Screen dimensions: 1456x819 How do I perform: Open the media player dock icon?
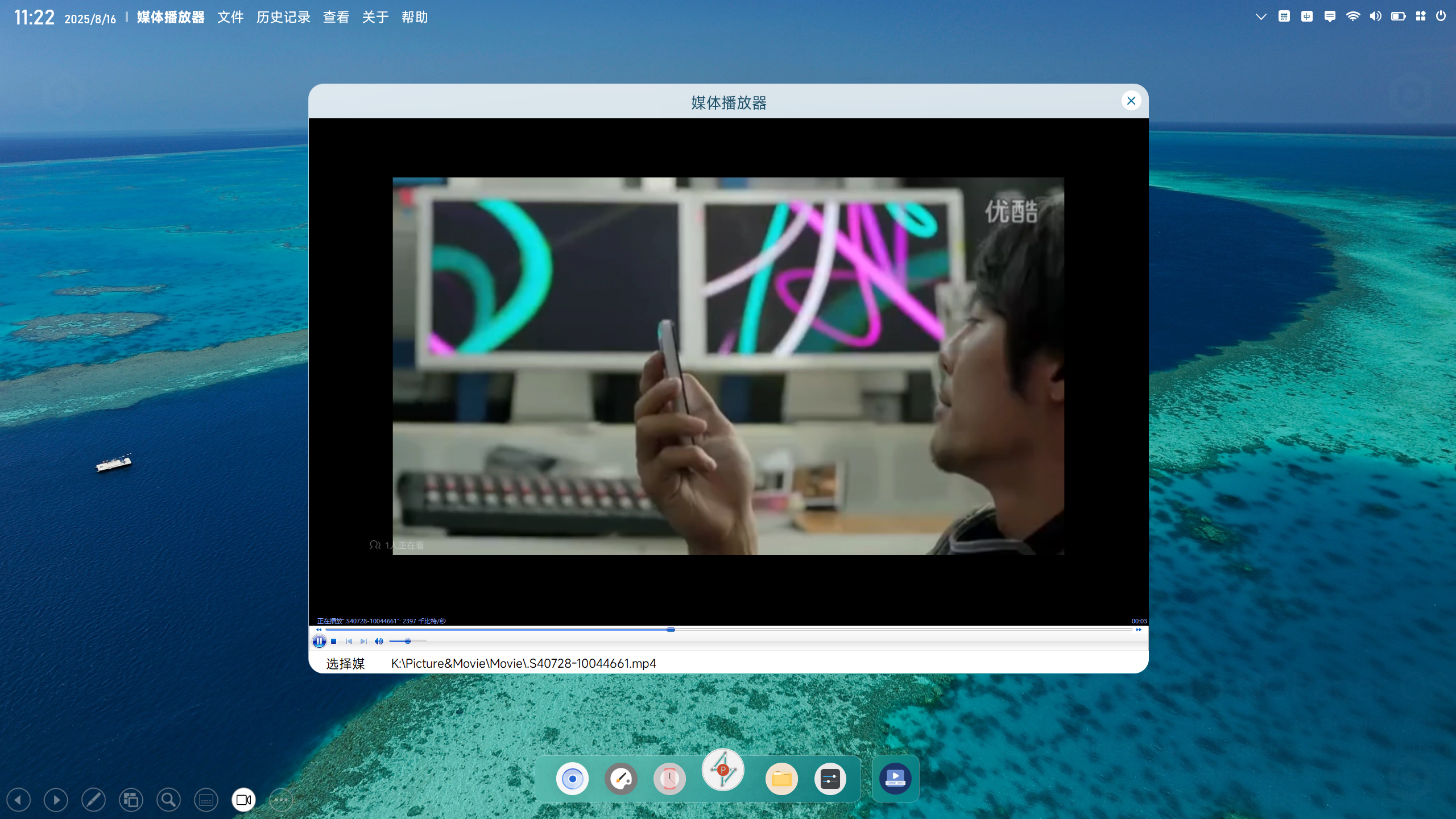click(x=895, y=779)
